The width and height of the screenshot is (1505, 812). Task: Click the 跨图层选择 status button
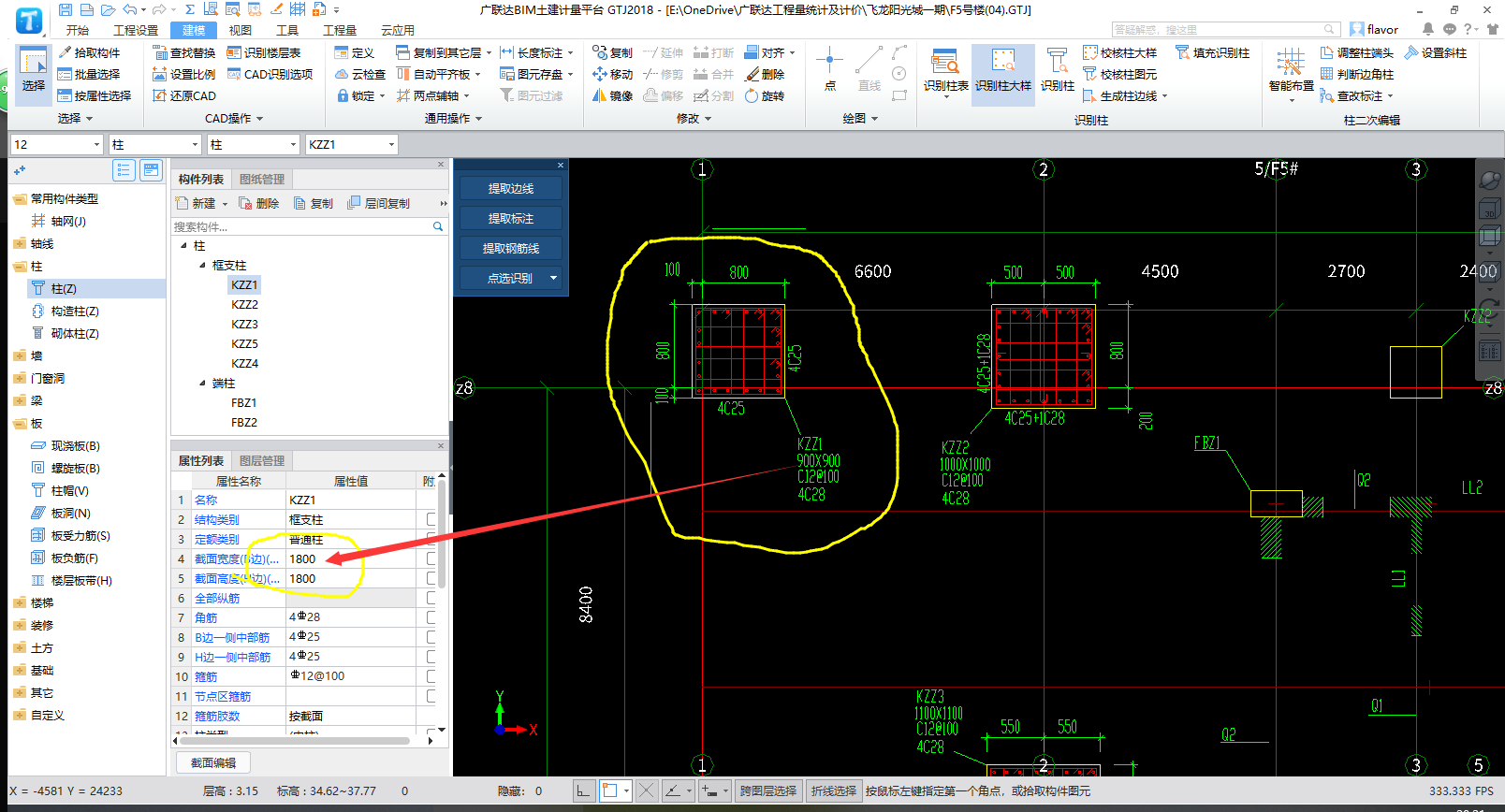pos(768,790)
